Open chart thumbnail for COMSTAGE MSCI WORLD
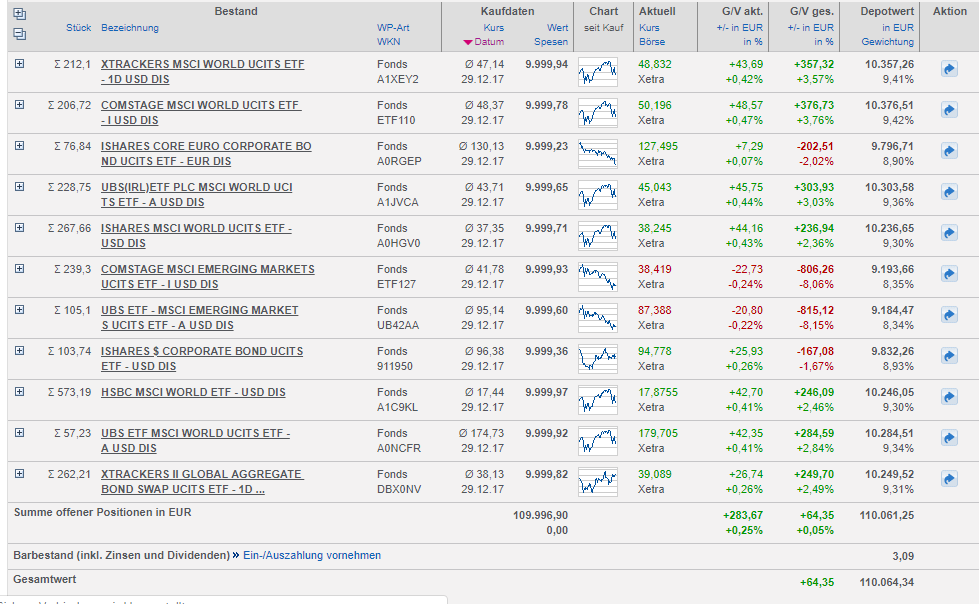Viewport: 979px width, 604px height. pos(598,110)
